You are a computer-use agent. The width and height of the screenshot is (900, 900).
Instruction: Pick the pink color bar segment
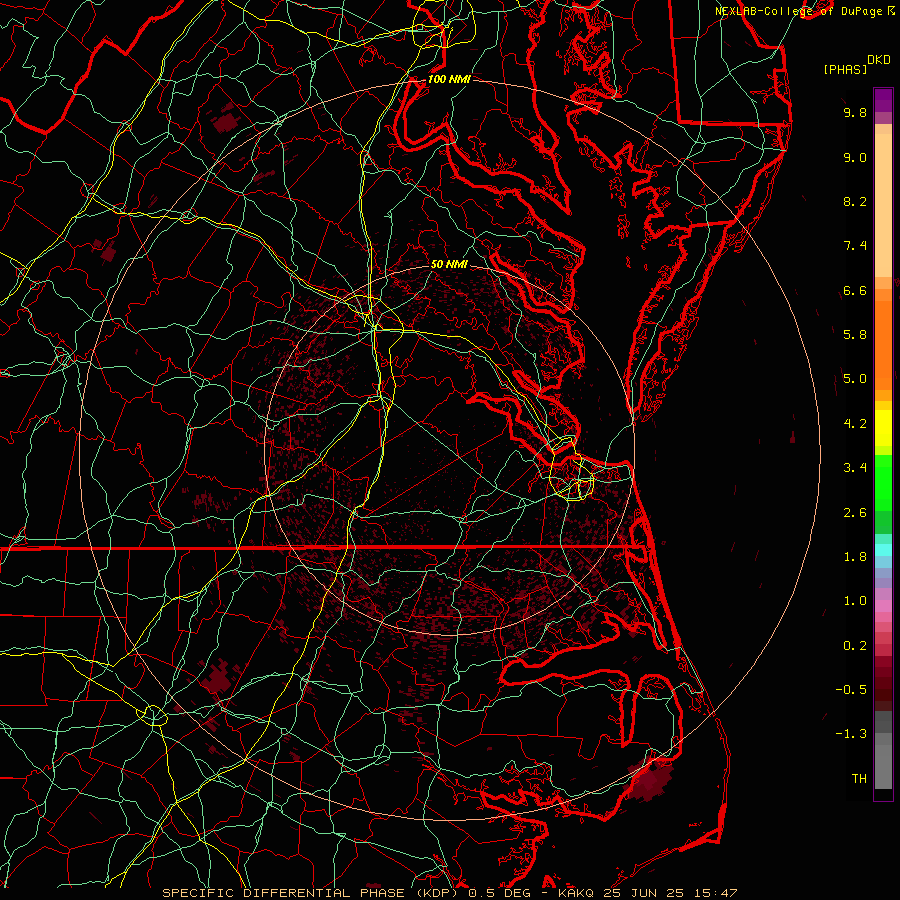(x=883, y=606)
